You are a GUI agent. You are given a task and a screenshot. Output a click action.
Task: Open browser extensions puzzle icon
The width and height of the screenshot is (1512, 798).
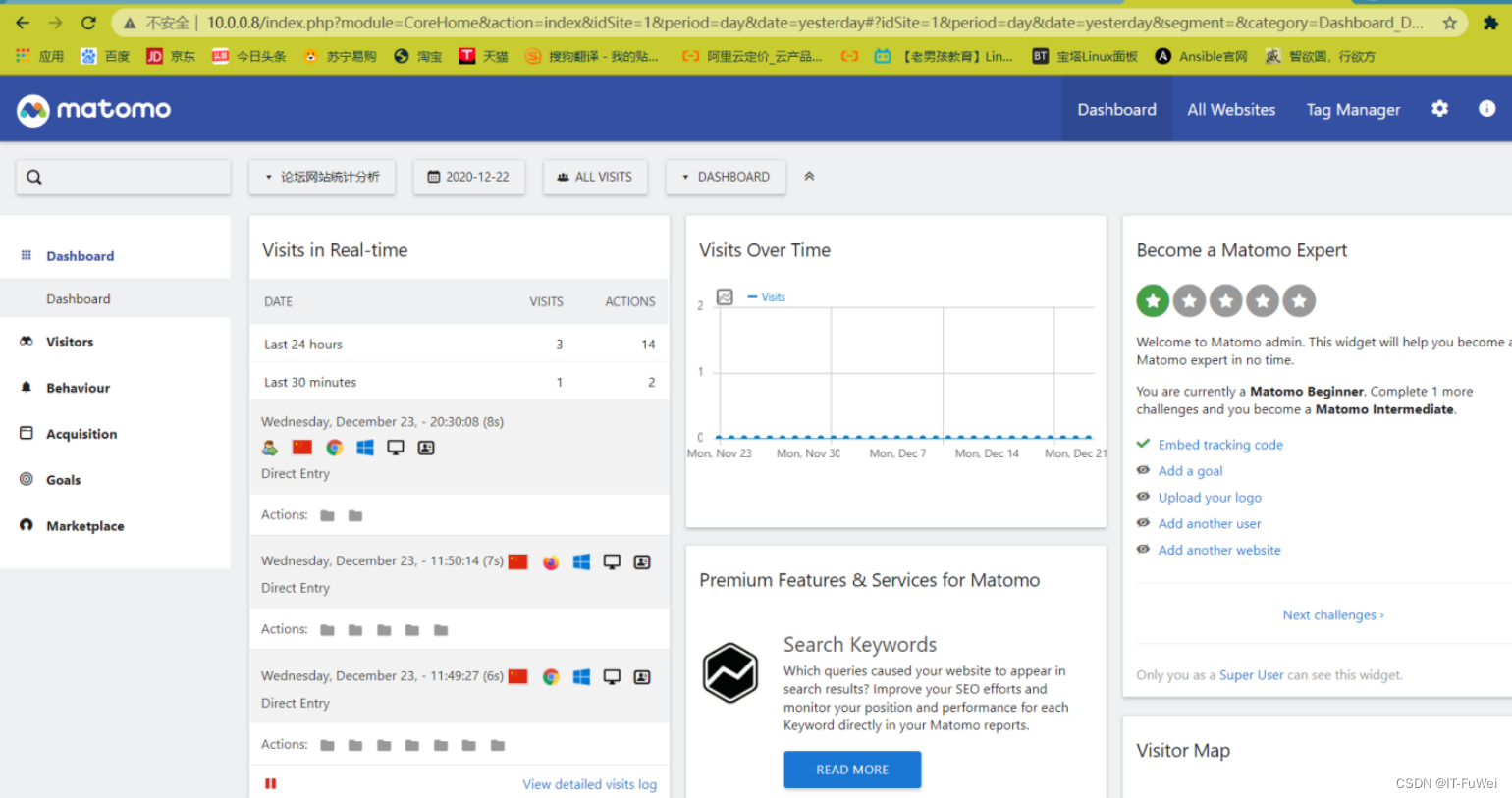[1490, 22]
